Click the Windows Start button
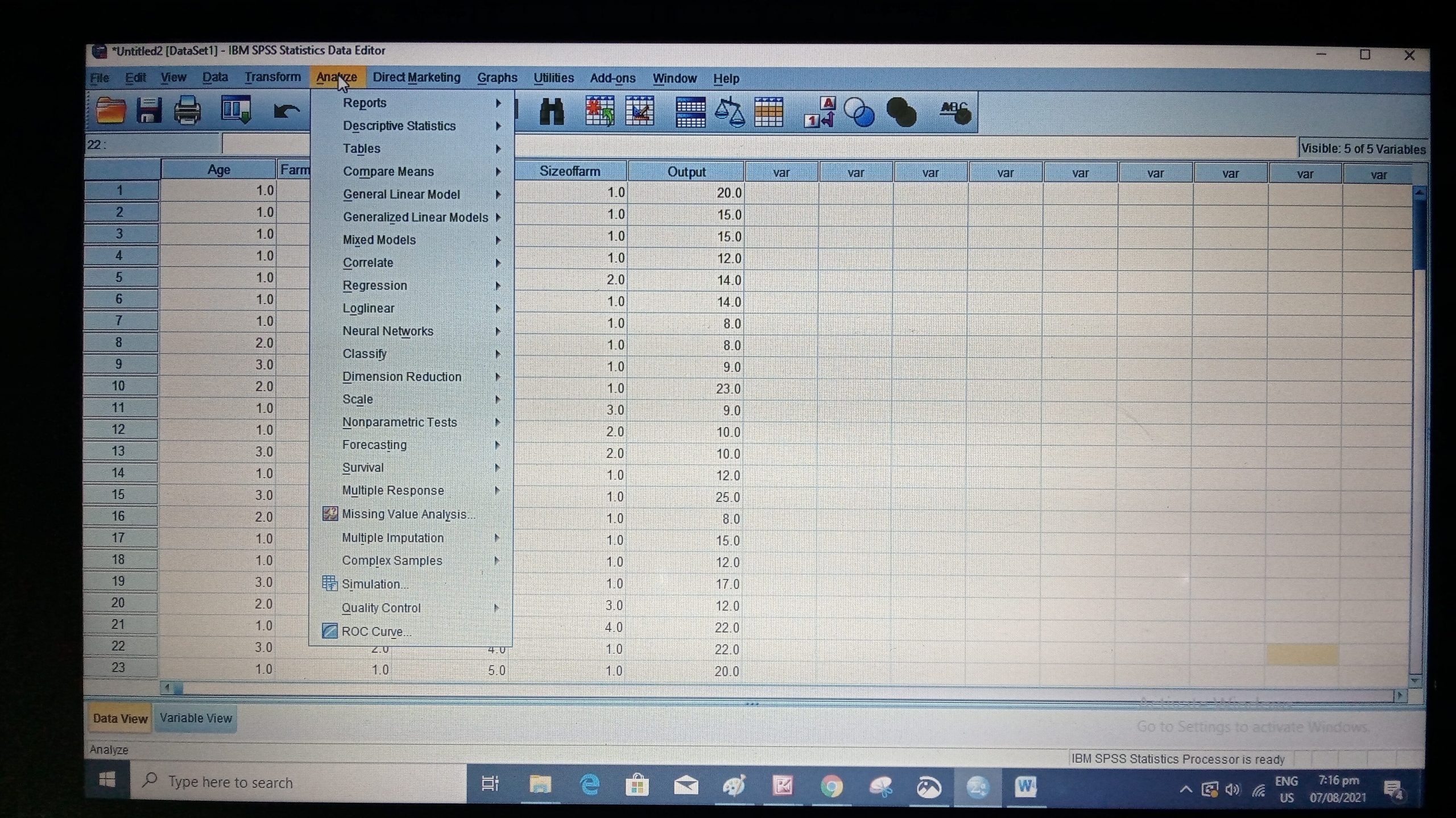Image resolution: width=1456 pixels, height=818 pixels. tap(107, 779)
